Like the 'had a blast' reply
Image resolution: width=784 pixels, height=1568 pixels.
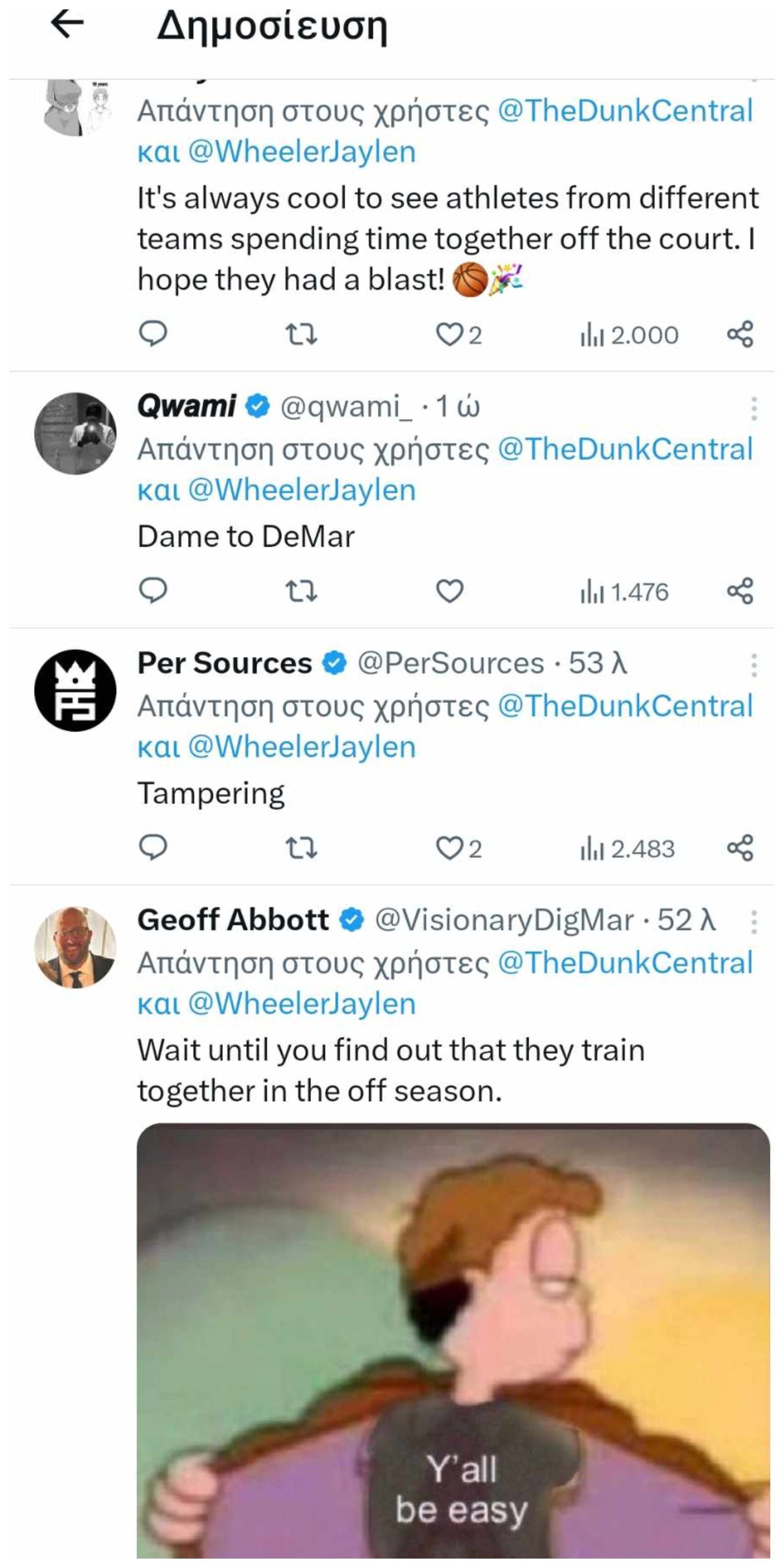[450, 334]
